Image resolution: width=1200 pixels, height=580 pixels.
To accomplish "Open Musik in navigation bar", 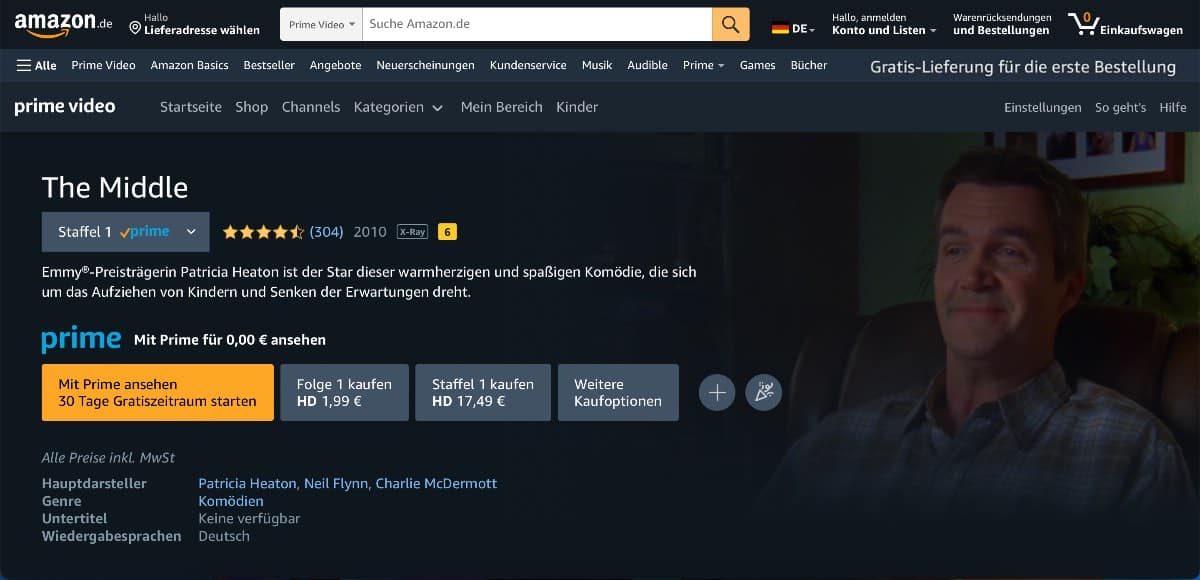I will pyautogui.click(x=597, y=65).
